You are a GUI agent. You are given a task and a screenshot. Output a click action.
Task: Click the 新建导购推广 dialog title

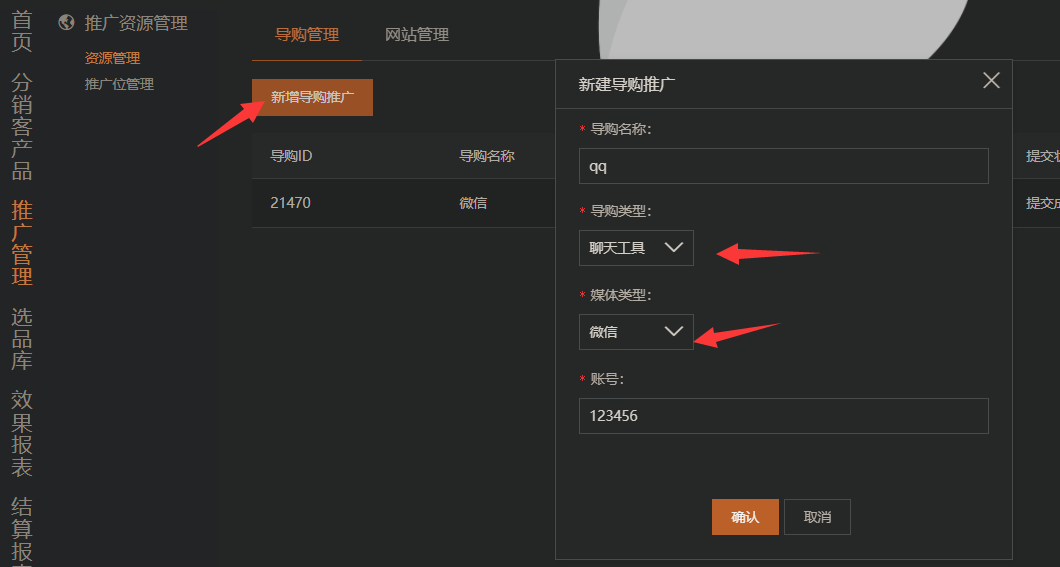(627, 84)
